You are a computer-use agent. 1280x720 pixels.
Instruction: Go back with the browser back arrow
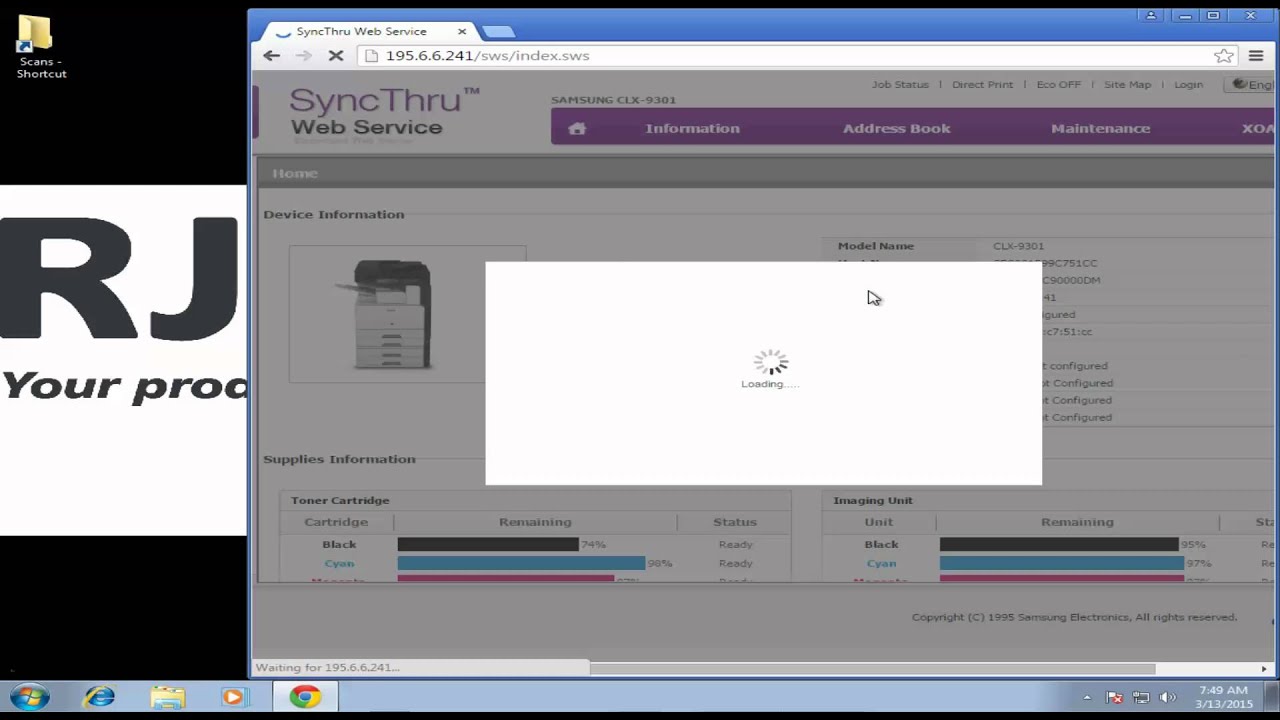271,56
